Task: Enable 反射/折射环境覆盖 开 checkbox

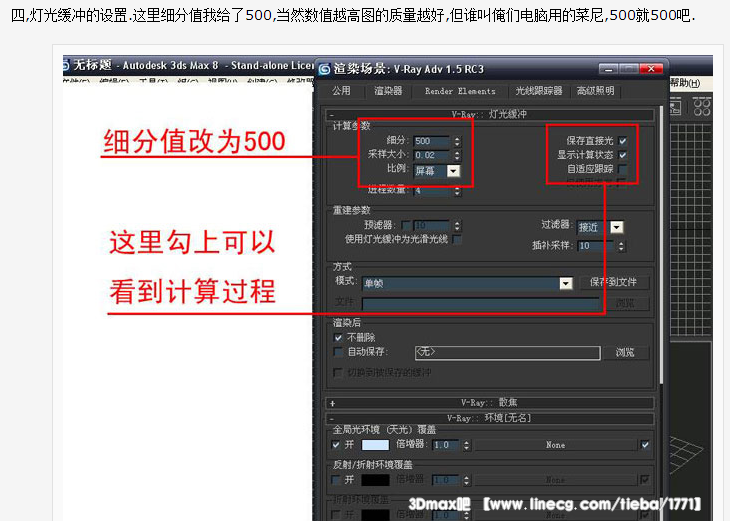Action: pyautogui.click(x=336, y=480)
